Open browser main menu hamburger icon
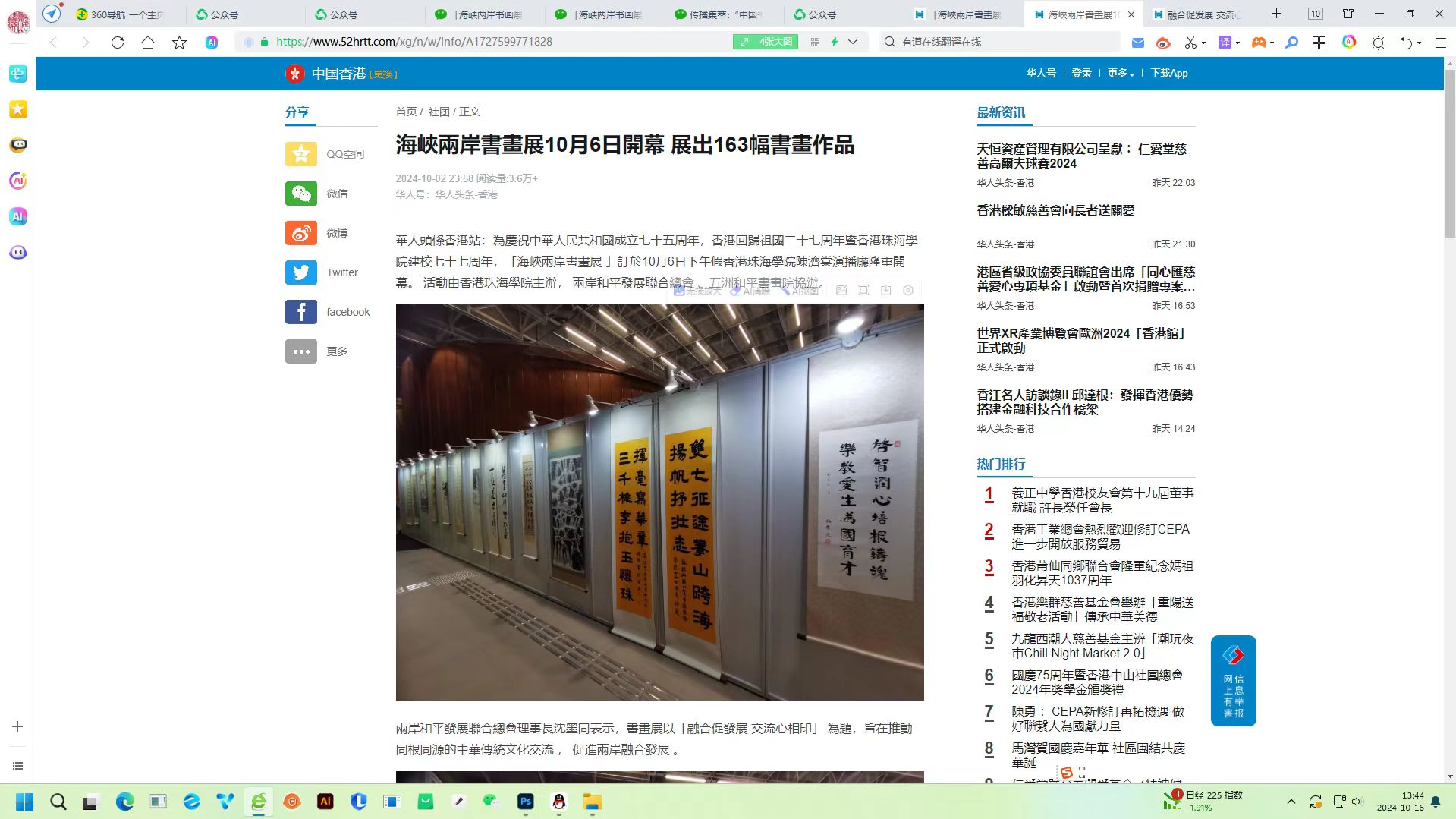The width and height of the screenshot is (1456, 819). coord(1440,43)
